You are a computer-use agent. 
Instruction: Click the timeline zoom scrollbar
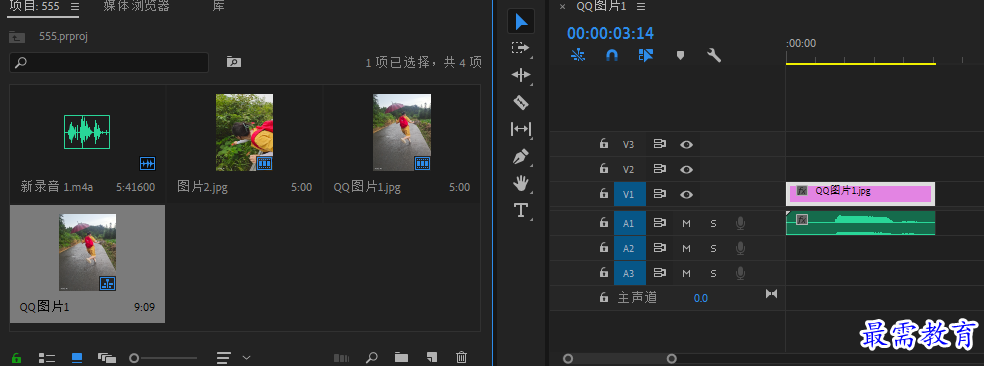click(x=620, y=358)
